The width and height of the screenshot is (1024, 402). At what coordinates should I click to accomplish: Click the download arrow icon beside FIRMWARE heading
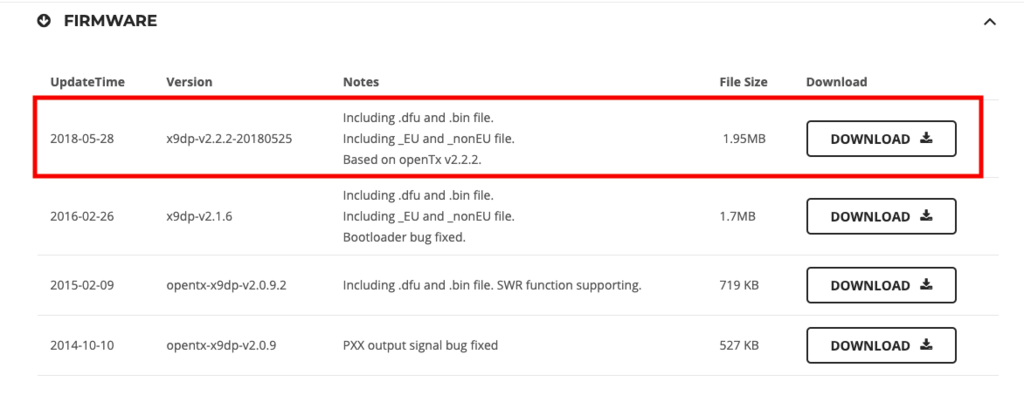click(43, 20)
